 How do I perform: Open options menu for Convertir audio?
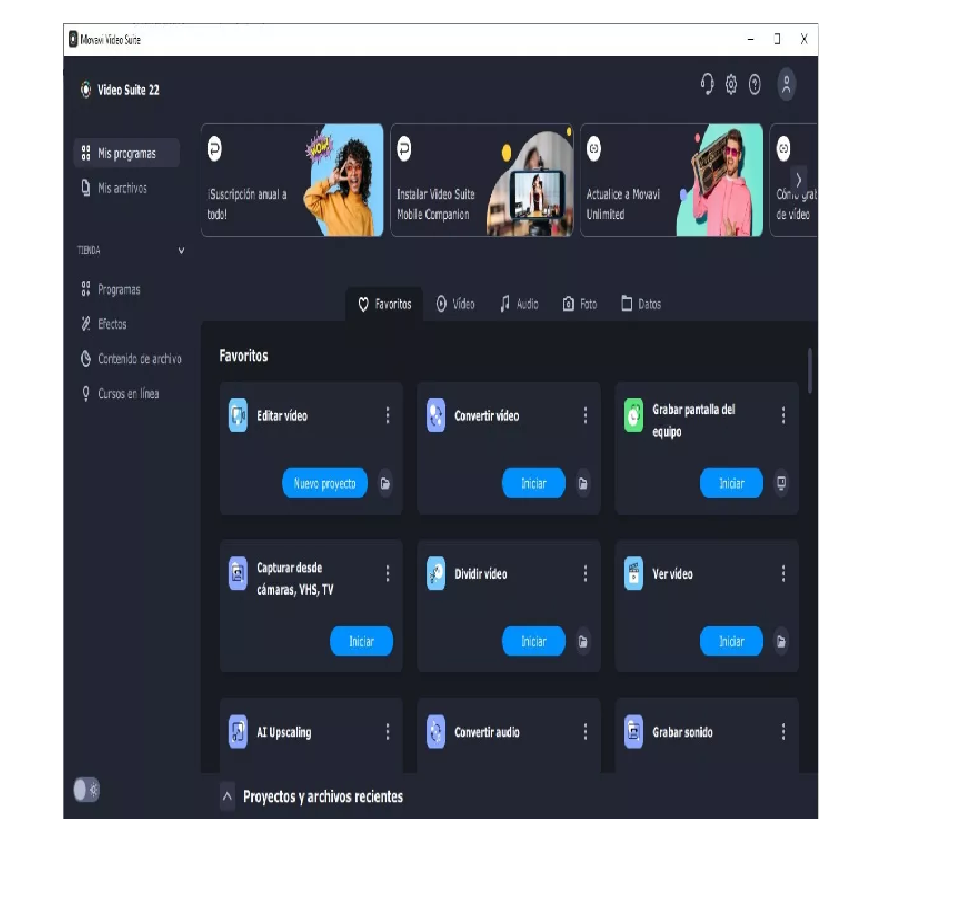pos(585,731)
